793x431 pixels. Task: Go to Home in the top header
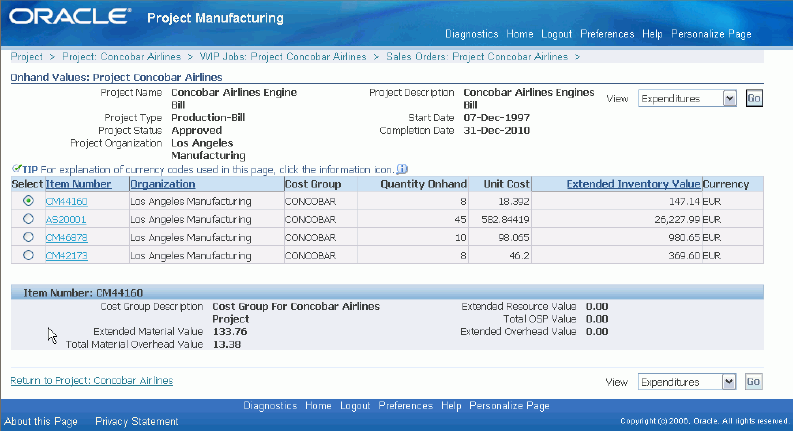click(520, 34)
